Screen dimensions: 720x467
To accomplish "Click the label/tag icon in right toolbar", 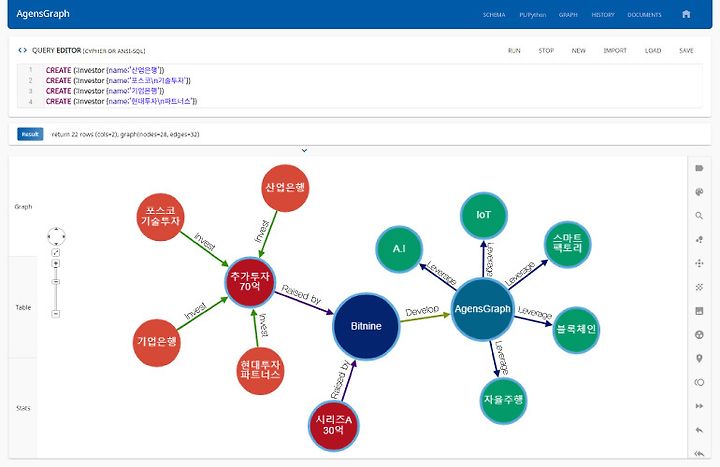I will click(699, 168).
